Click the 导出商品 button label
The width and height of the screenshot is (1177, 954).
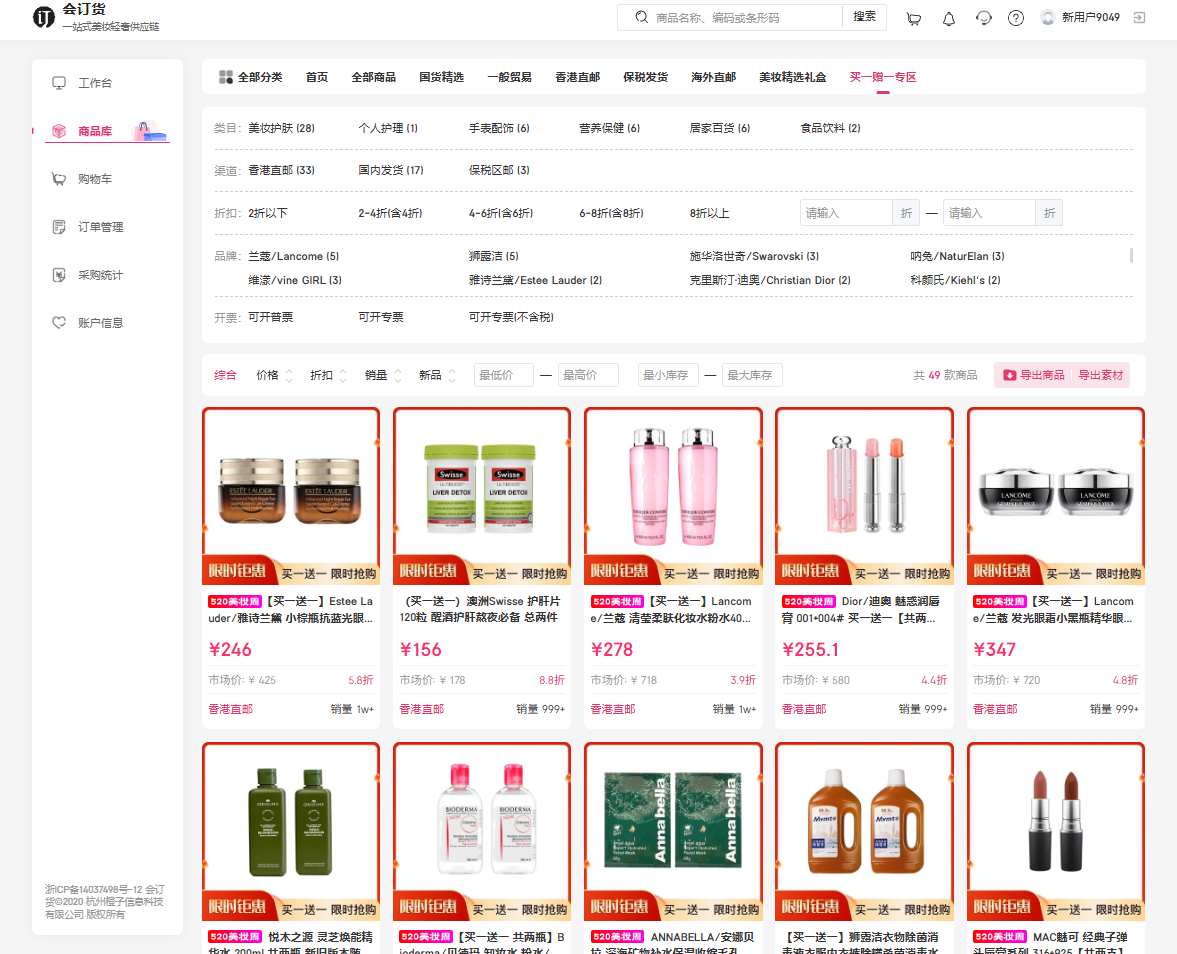click(1042, 375)
